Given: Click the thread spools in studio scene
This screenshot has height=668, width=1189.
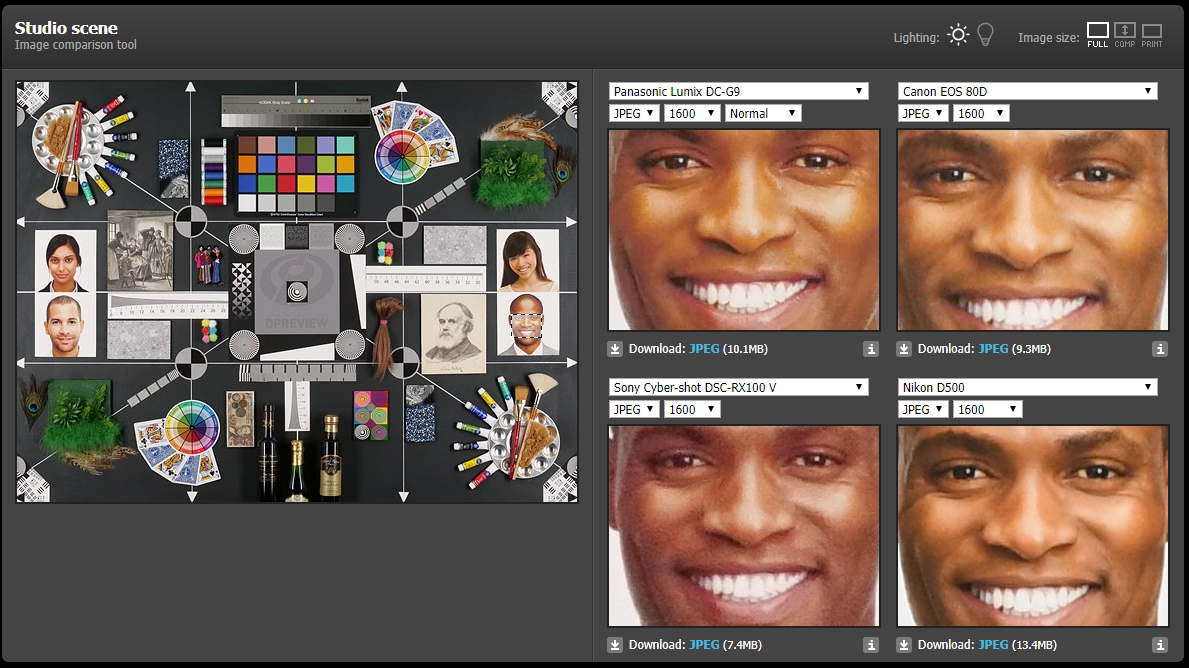Looking at the screenshot, I should click(x=213, y=172).
